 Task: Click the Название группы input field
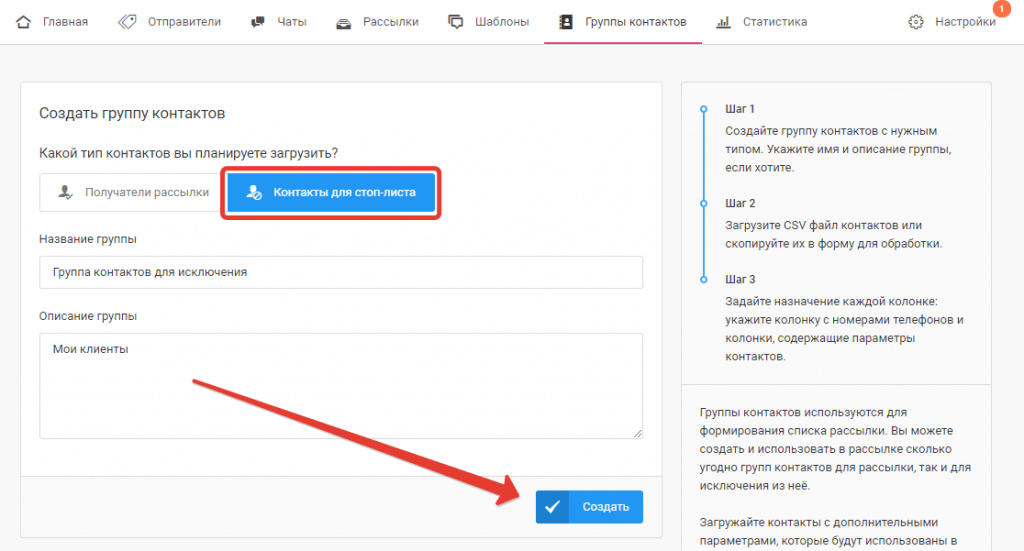(341, 272)
